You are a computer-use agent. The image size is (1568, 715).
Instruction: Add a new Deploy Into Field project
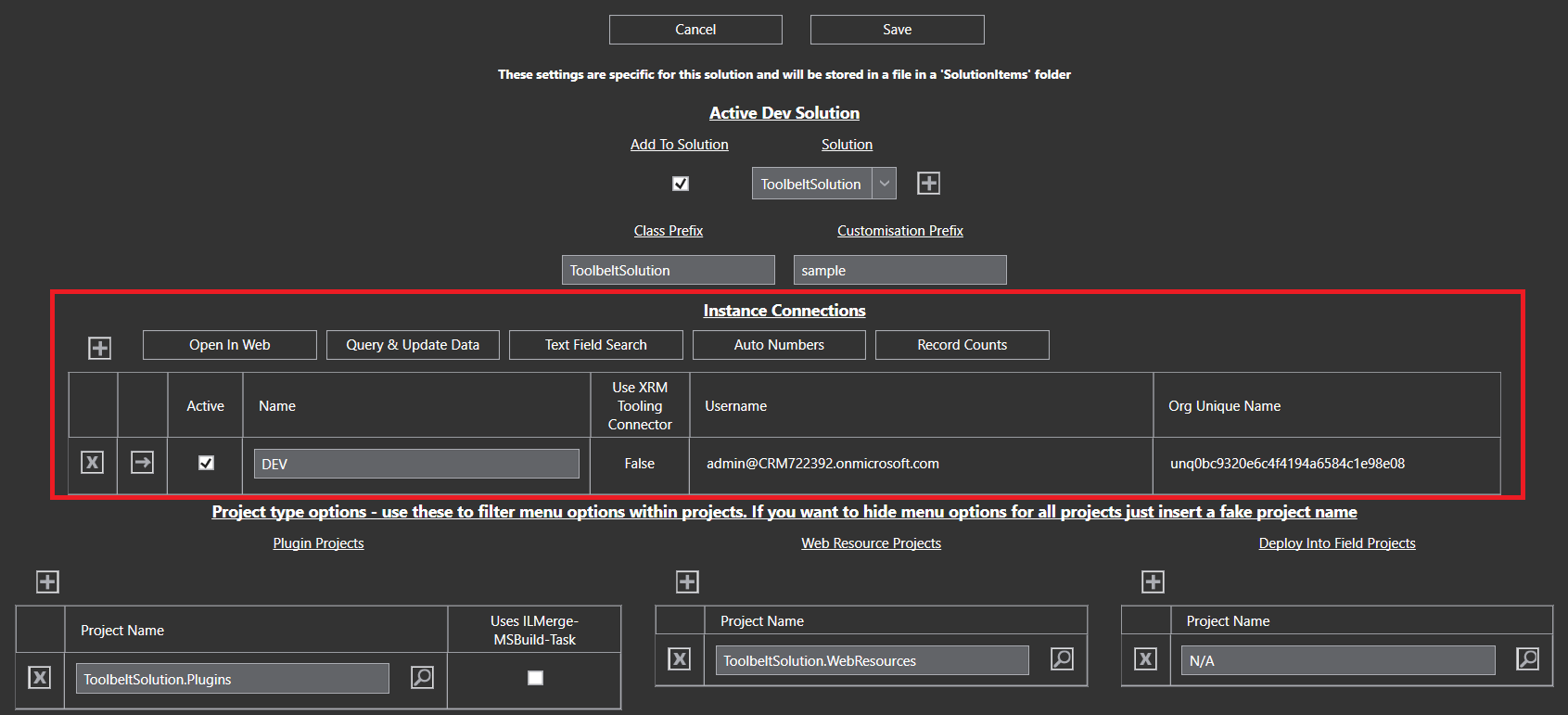pos(1153,581)
